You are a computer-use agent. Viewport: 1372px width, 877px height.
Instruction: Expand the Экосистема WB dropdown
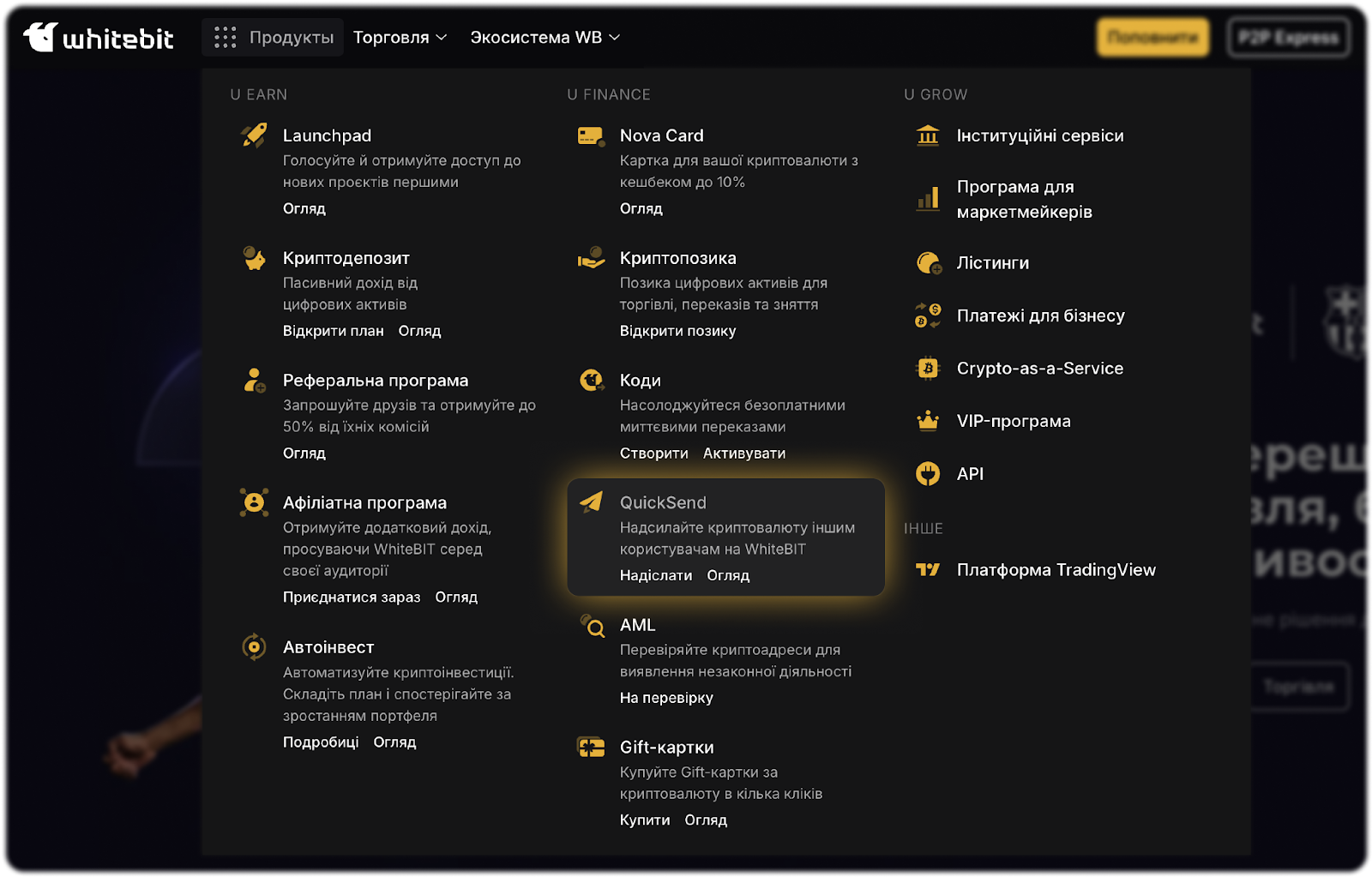pos(545,38)
